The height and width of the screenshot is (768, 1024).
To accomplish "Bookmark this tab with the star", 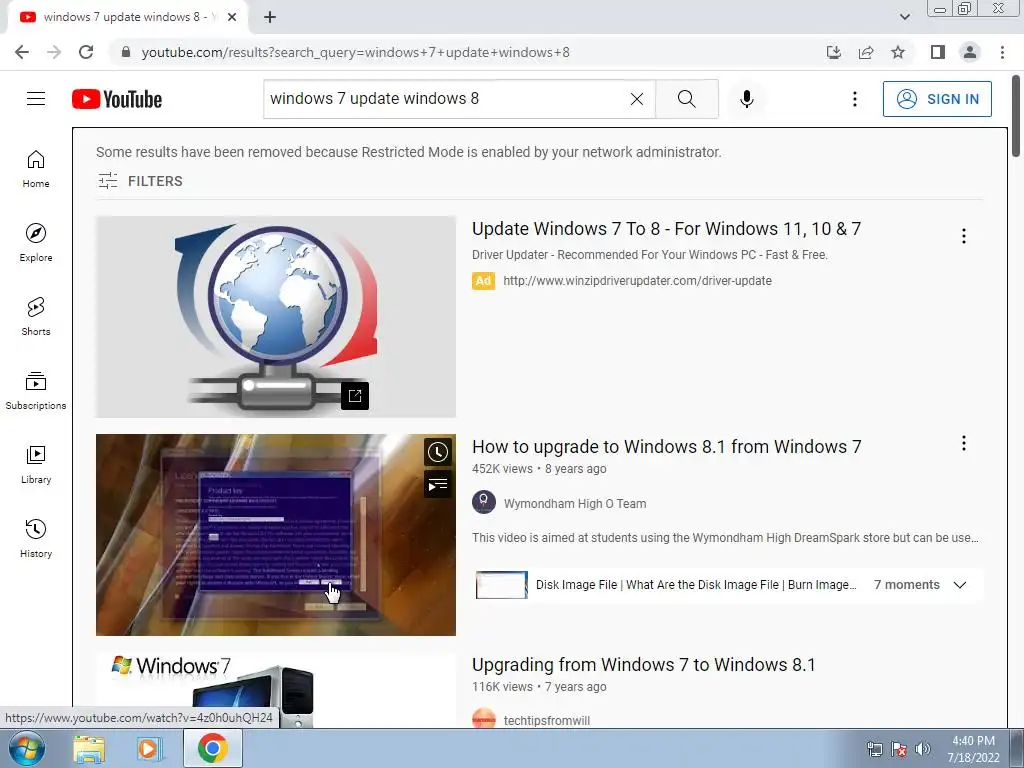I will click(x=898, y=52).
